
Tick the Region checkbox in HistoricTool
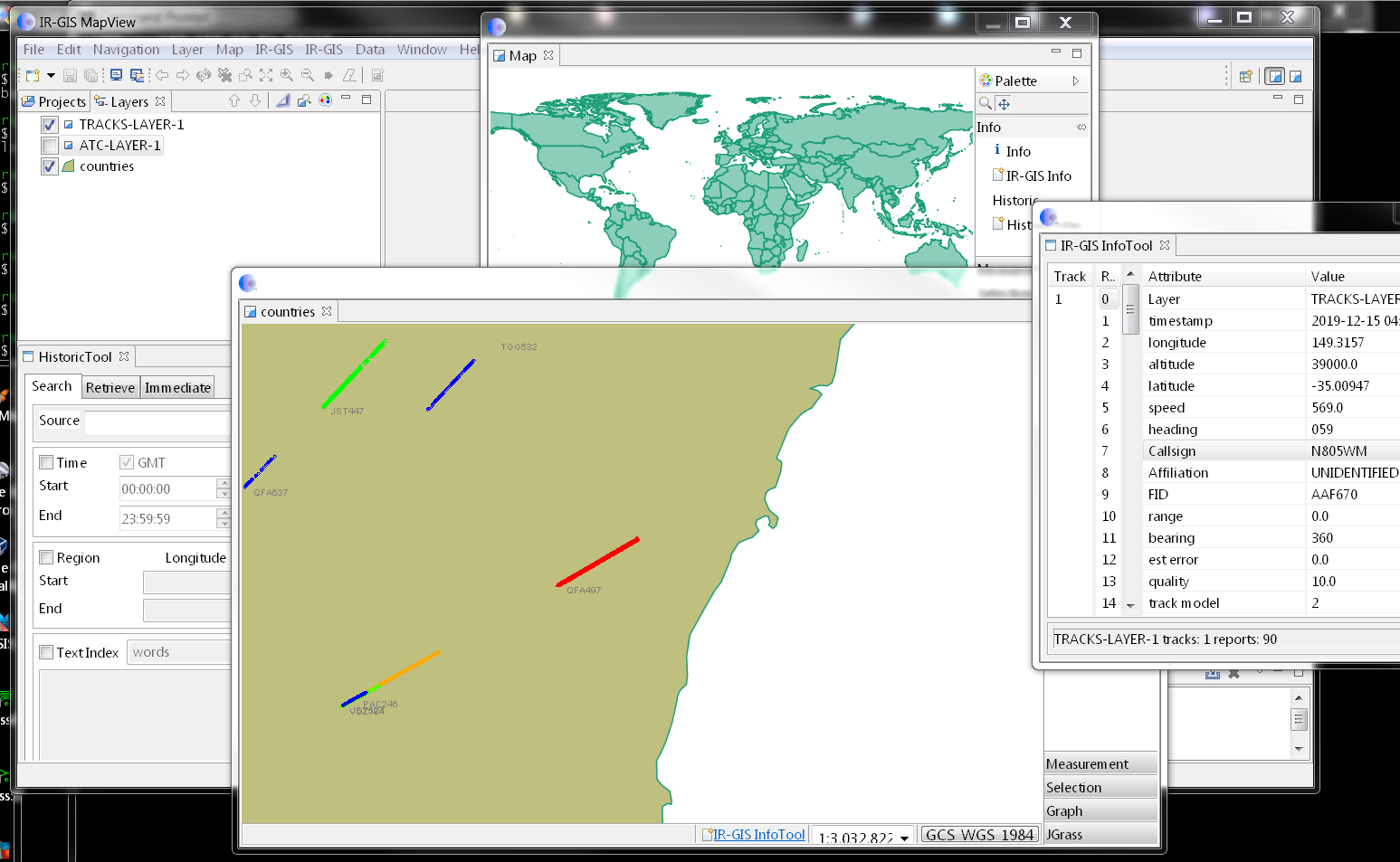(46, 558)
